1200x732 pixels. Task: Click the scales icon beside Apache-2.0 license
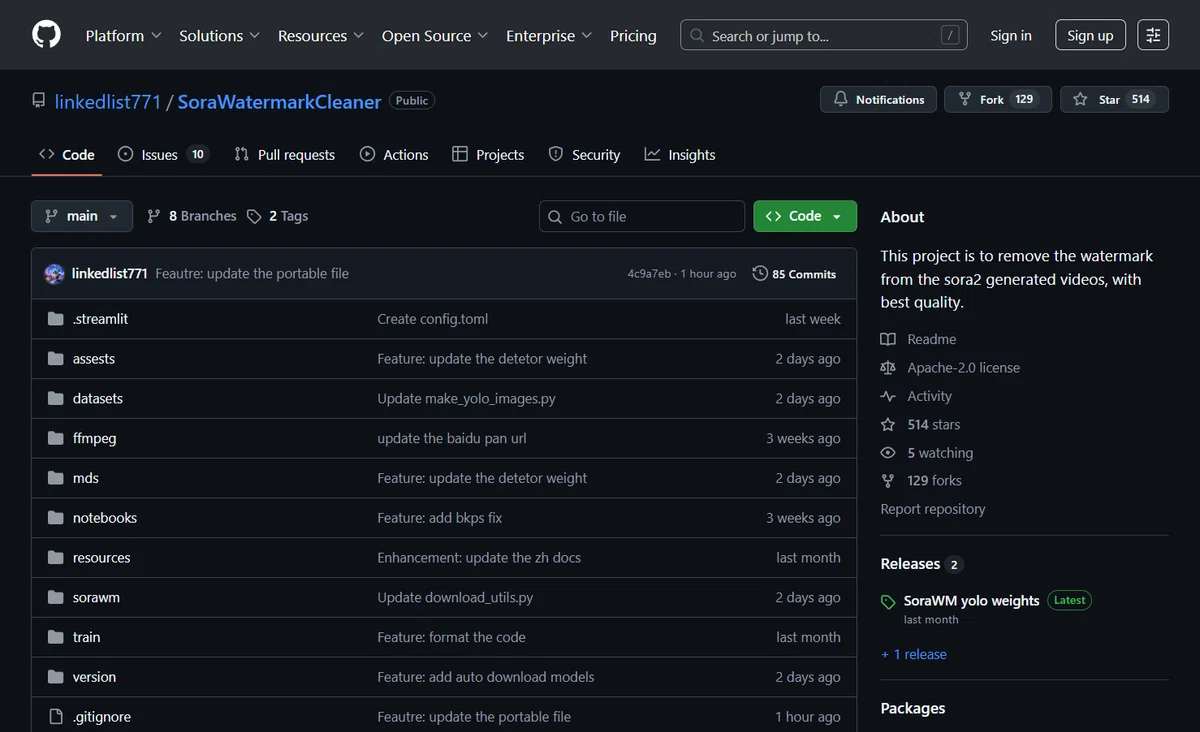click(888, 368)
